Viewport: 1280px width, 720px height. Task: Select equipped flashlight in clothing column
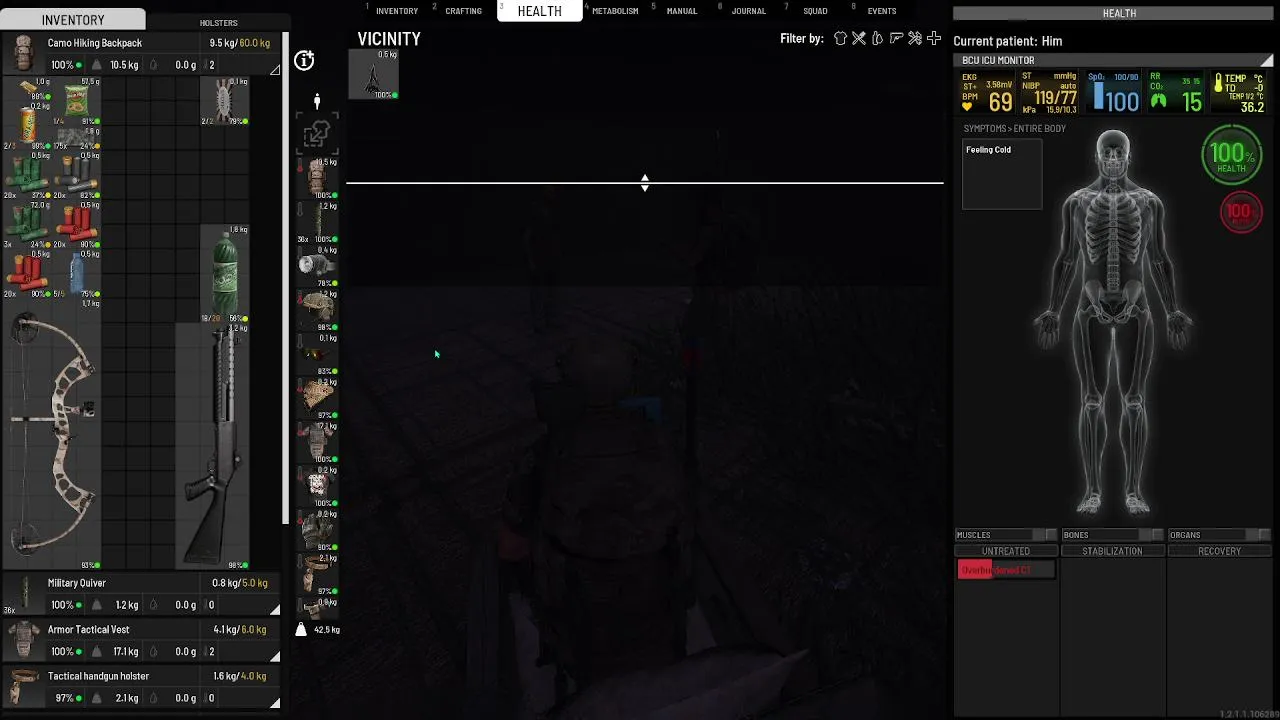tap(317, 265)
